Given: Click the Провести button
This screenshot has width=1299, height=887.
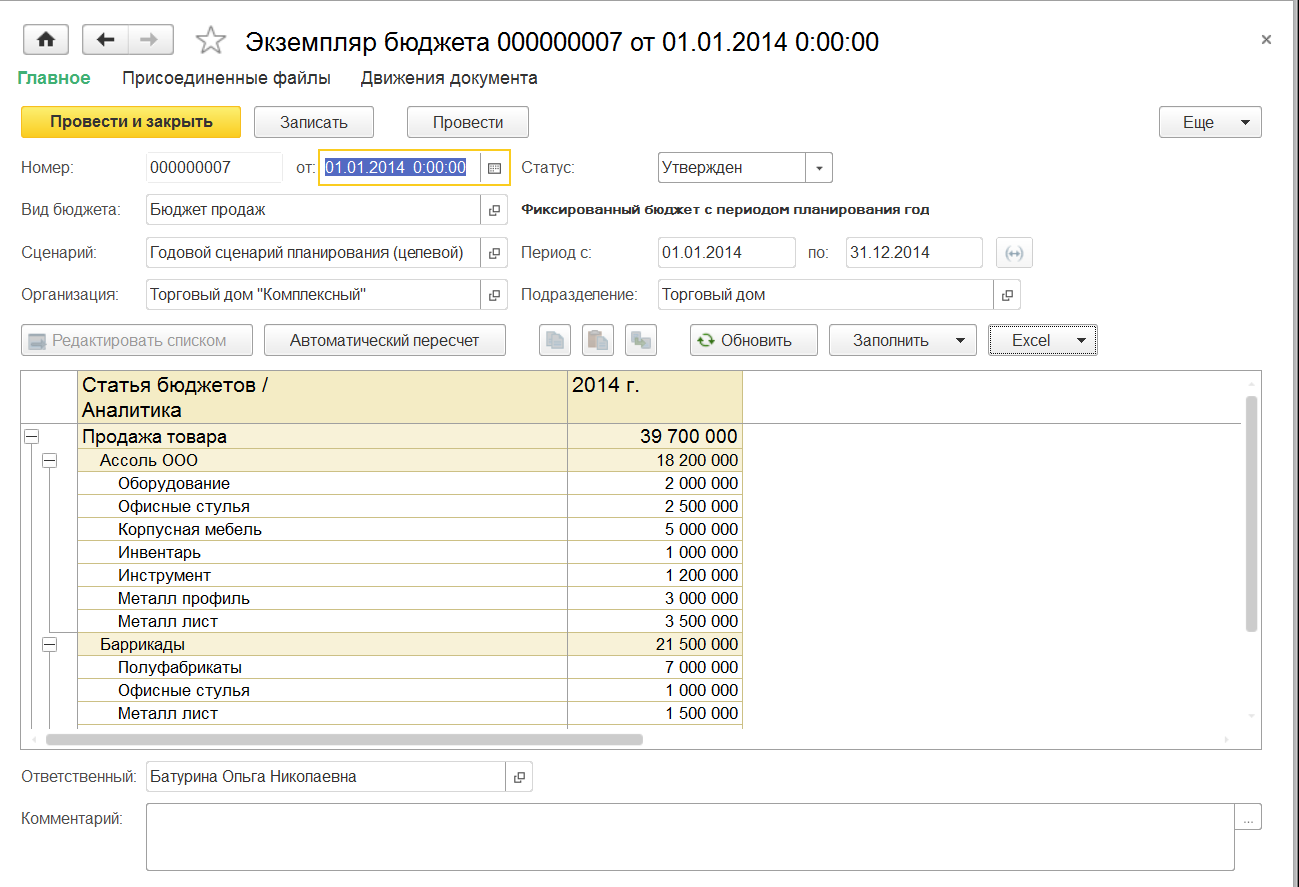Looking at the screenshot, I should coord(468,122).
